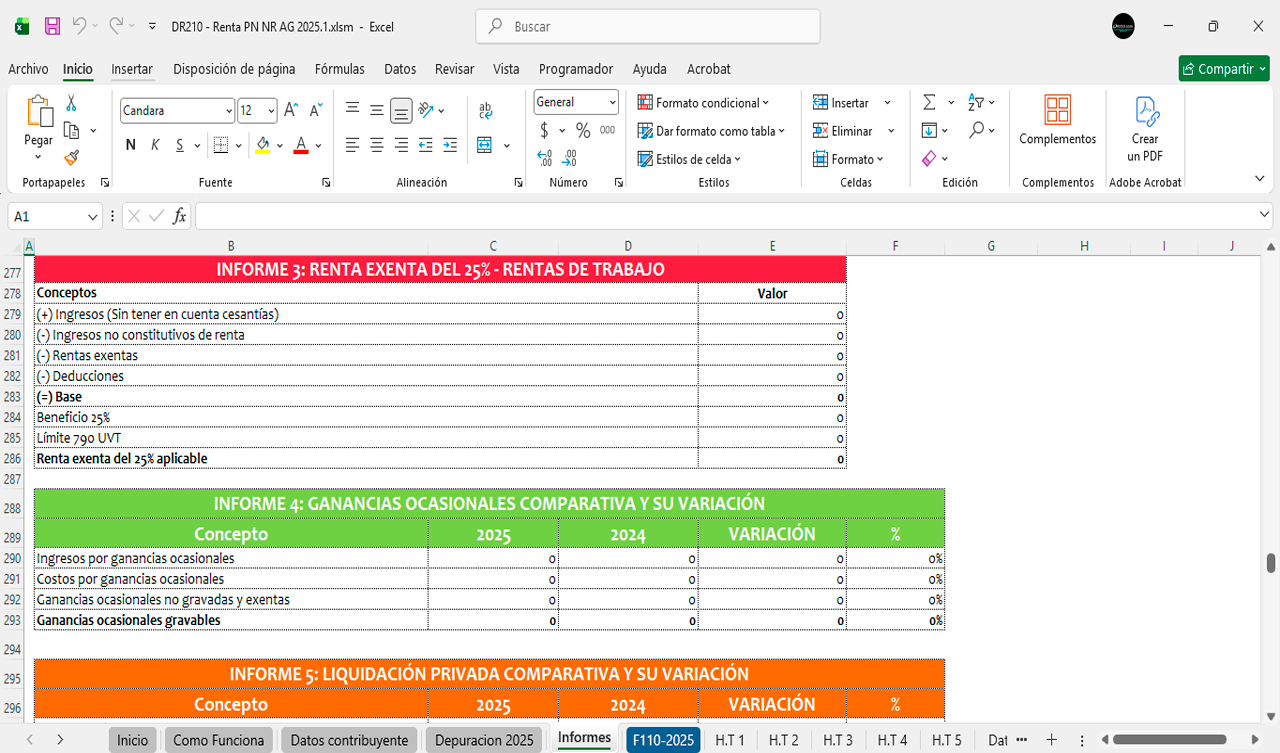Image resolution: width=1280 pixels, height=753 pixels.
Task: Click the yellow fill color swatch
Action: click(262, 145)
